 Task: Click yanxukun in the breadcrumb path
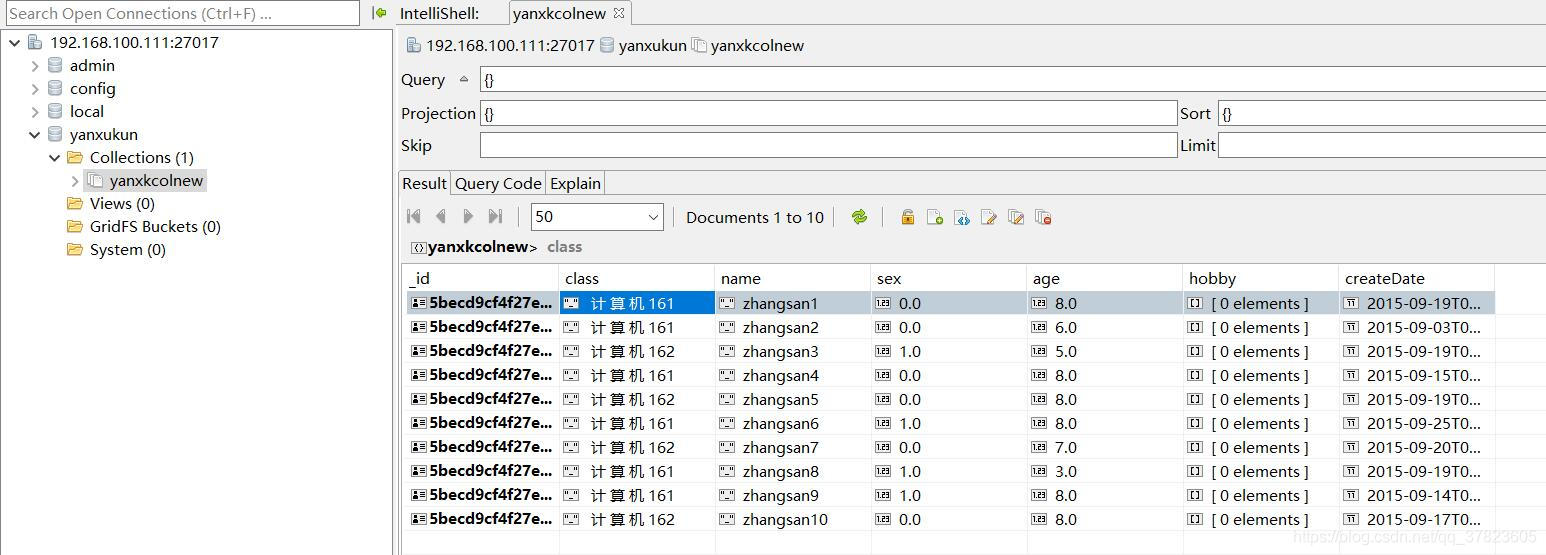pos(652,45)
